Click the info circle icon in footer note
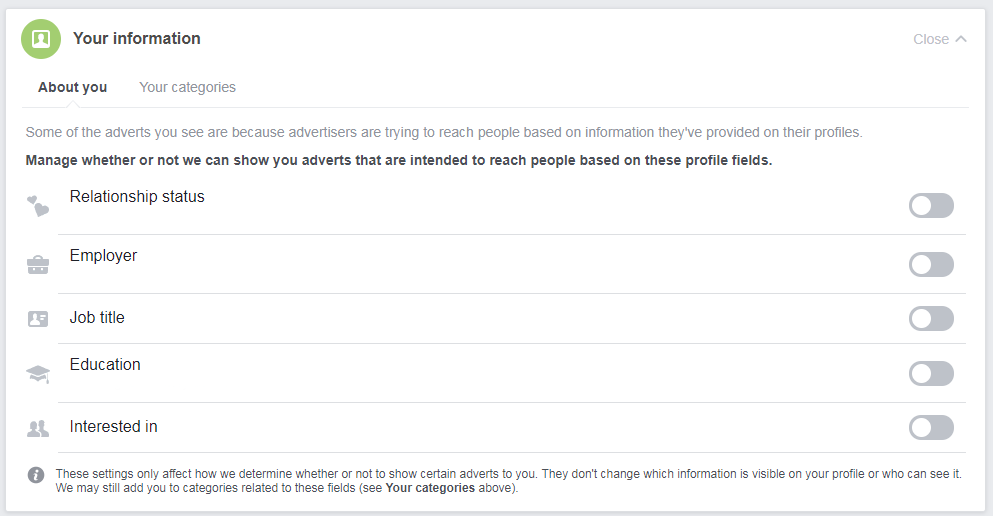The height and width of the screenshot is (516, 993). tap(36, 475)
